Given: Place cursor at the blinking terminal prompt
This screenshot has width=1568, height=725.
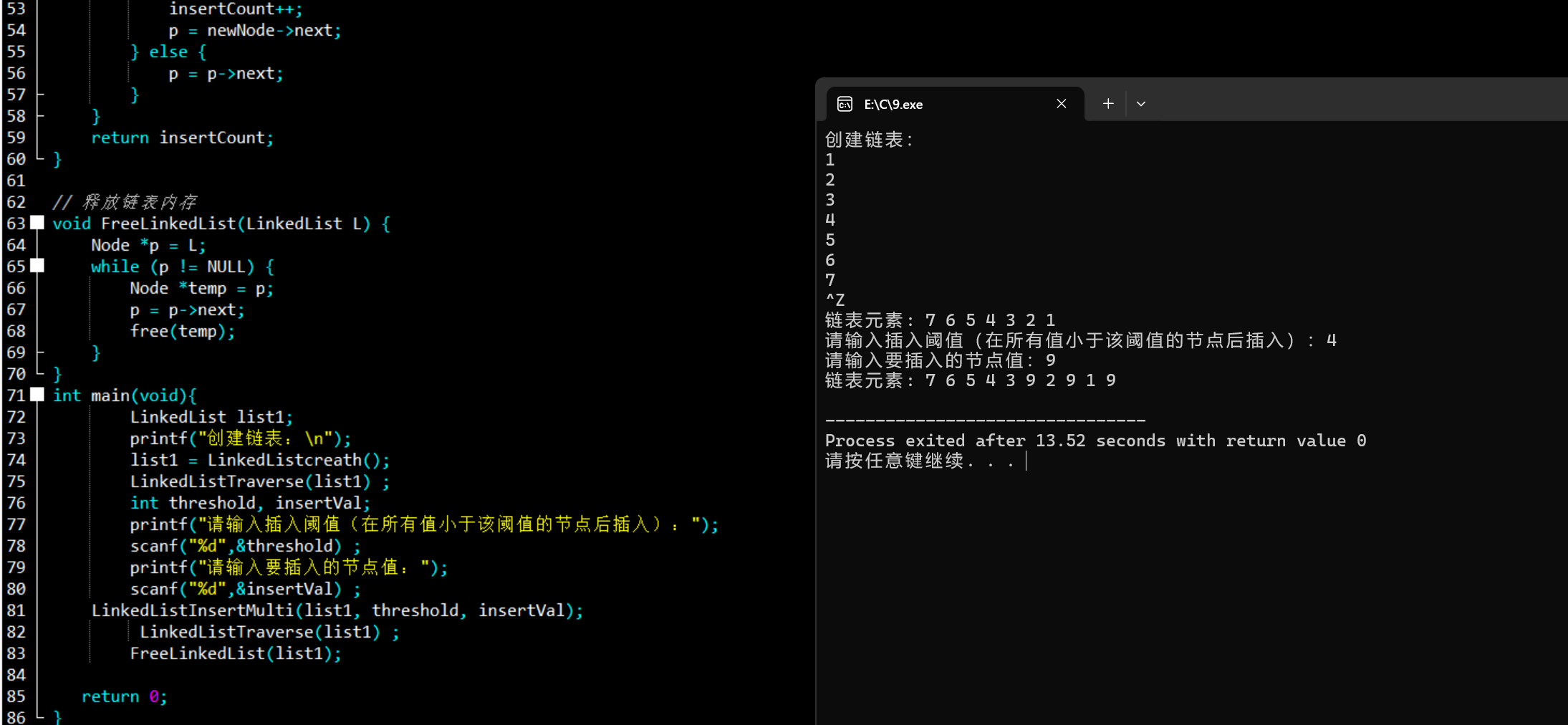Looking at the screenshot, I should tap(1026, 461).
